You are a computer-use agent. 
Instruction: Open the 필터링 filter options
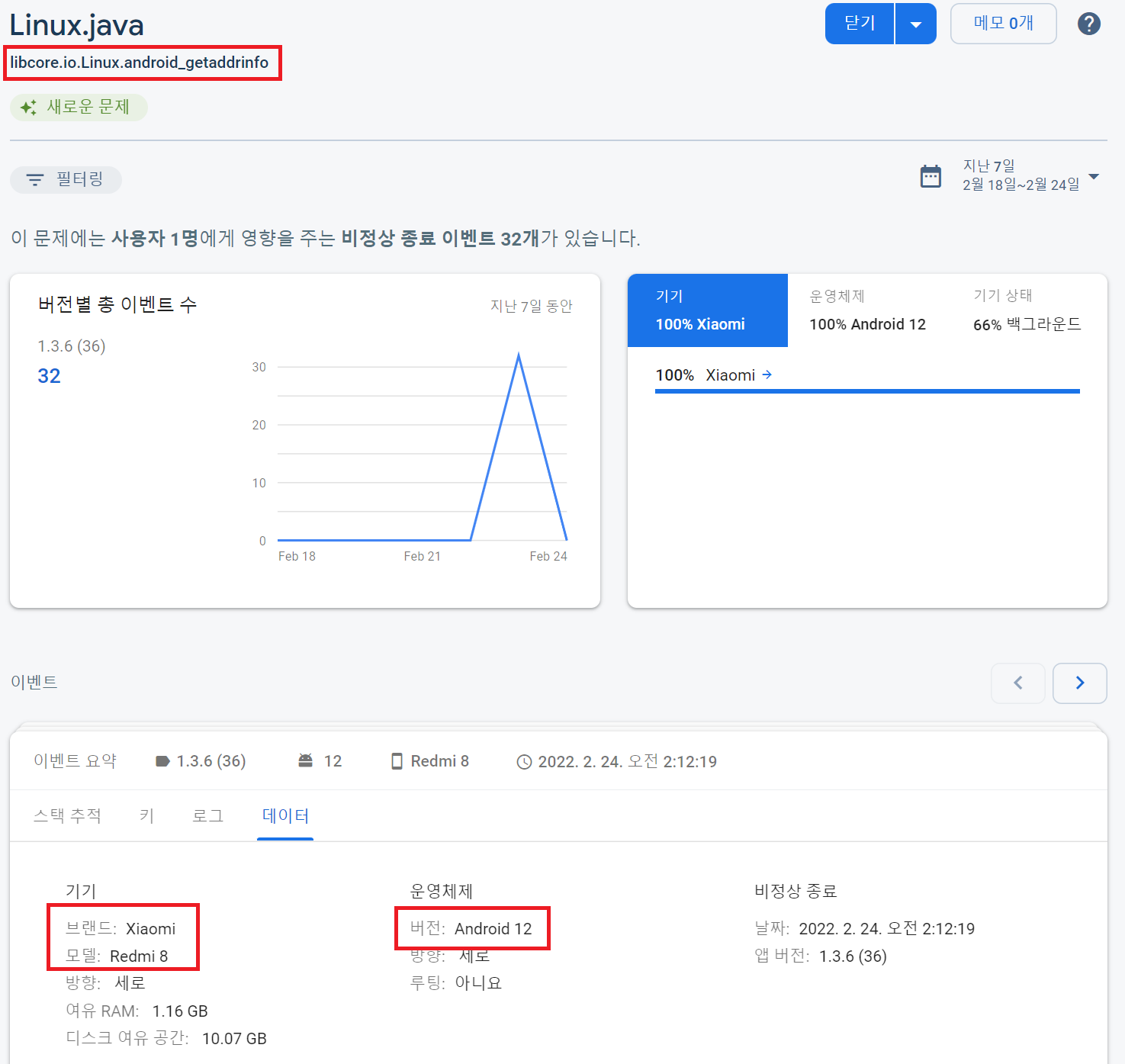tap(66, 179)
